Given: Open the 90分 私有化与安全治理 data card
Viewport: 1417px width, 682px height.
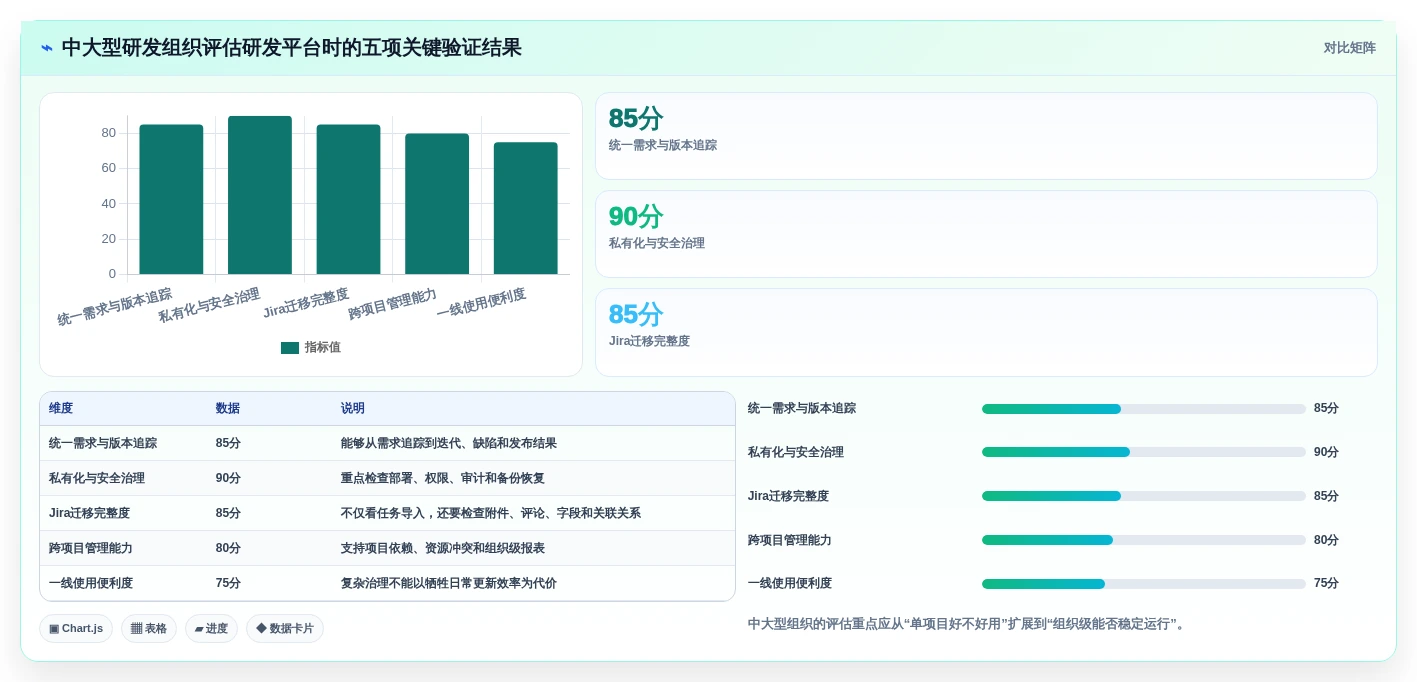Looking at the screenshot, I should (x=986, y=234).
